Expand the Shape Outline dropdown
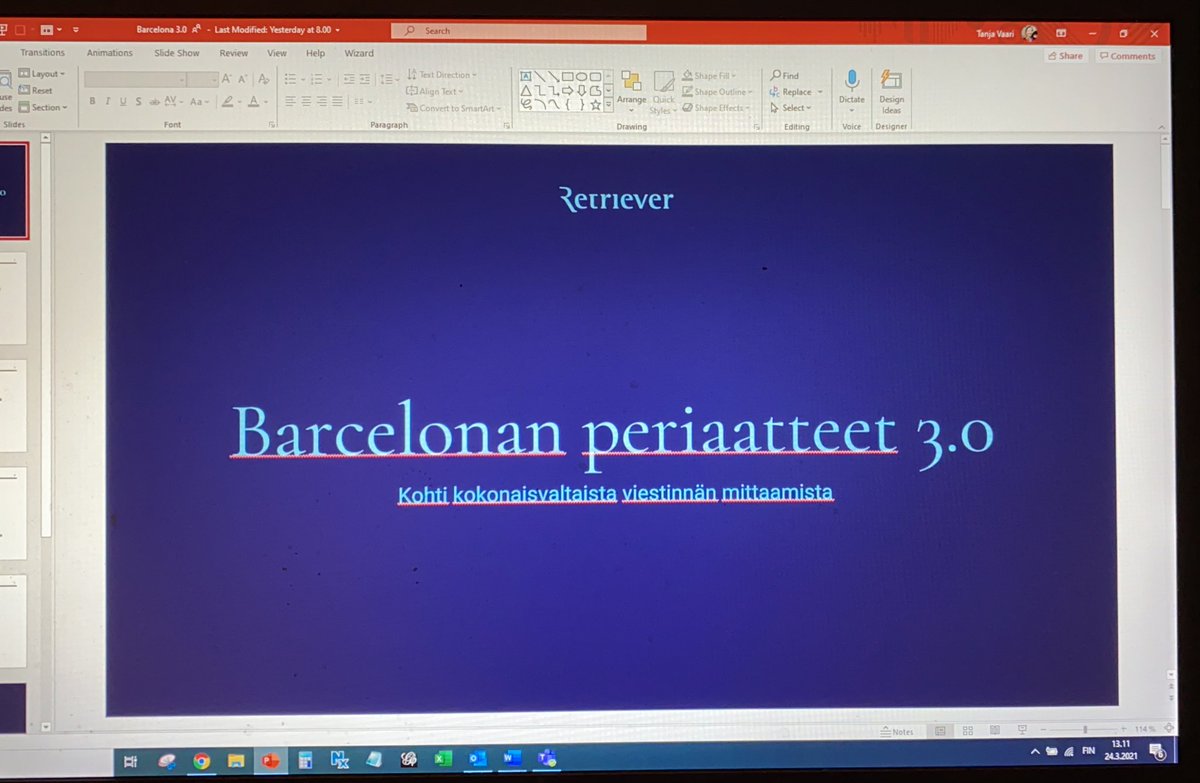This screenshot has width=1200, height=783. pos(716,92)
